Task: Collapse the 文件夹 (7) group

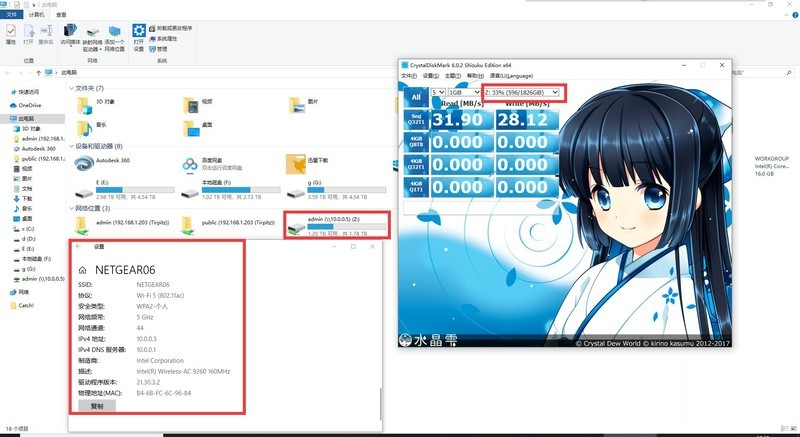Action: click(x=71, y=89)
